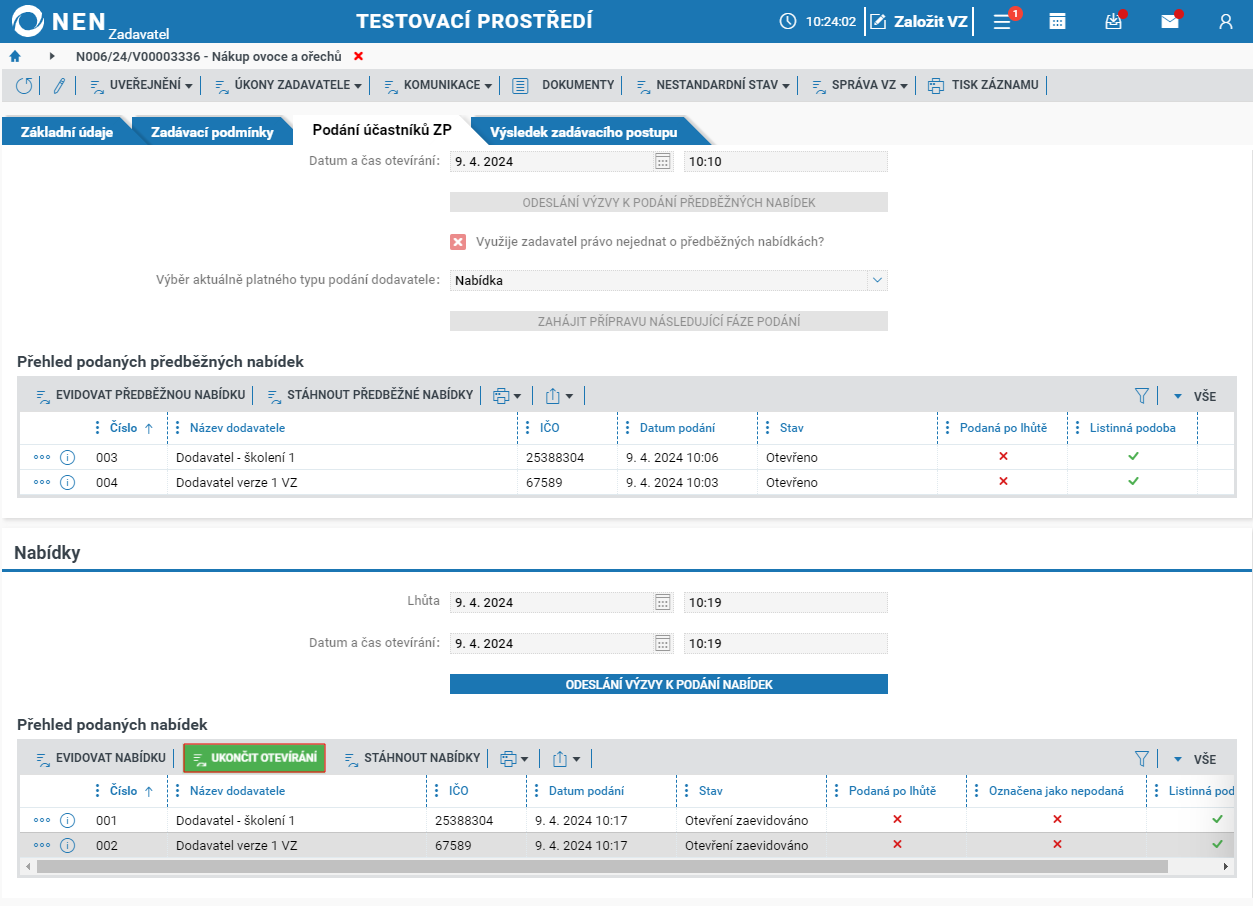Close the Nákup ovoce a ořechů breadcrumb
The image size is (1253, 906).
point(359,56)
